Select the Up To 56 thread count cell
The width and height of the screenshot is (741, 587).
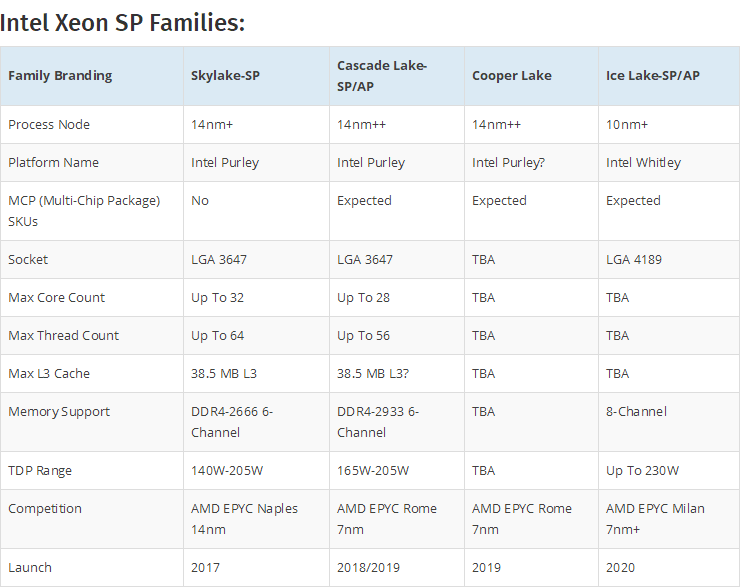pos(363,336)
